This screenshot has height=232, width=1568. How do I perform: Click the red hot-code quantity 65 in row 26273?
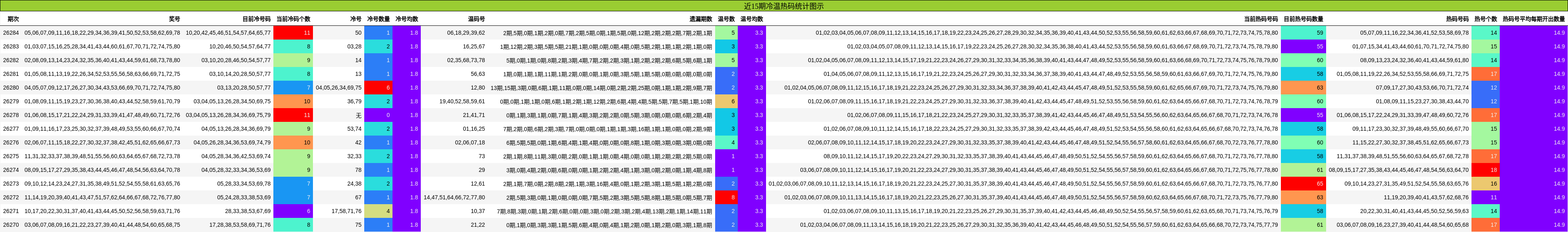click(x=1303, y=183)
